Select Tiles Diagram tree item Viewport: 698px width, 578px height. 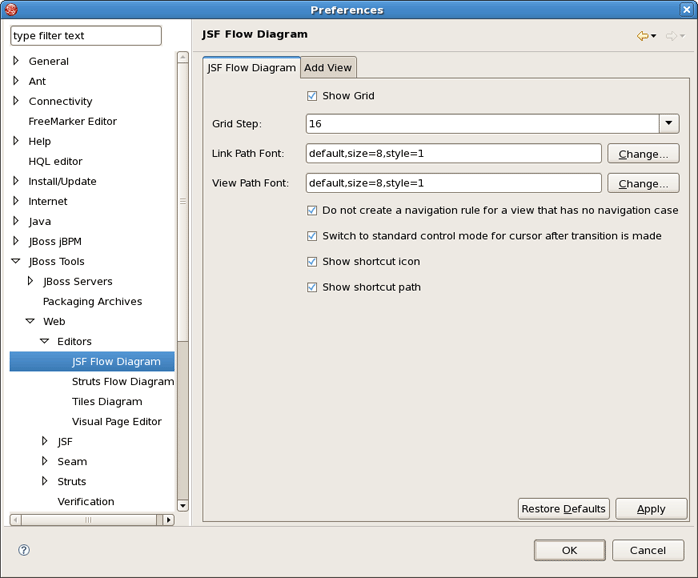pyautogui.click(x=107, y=402)
